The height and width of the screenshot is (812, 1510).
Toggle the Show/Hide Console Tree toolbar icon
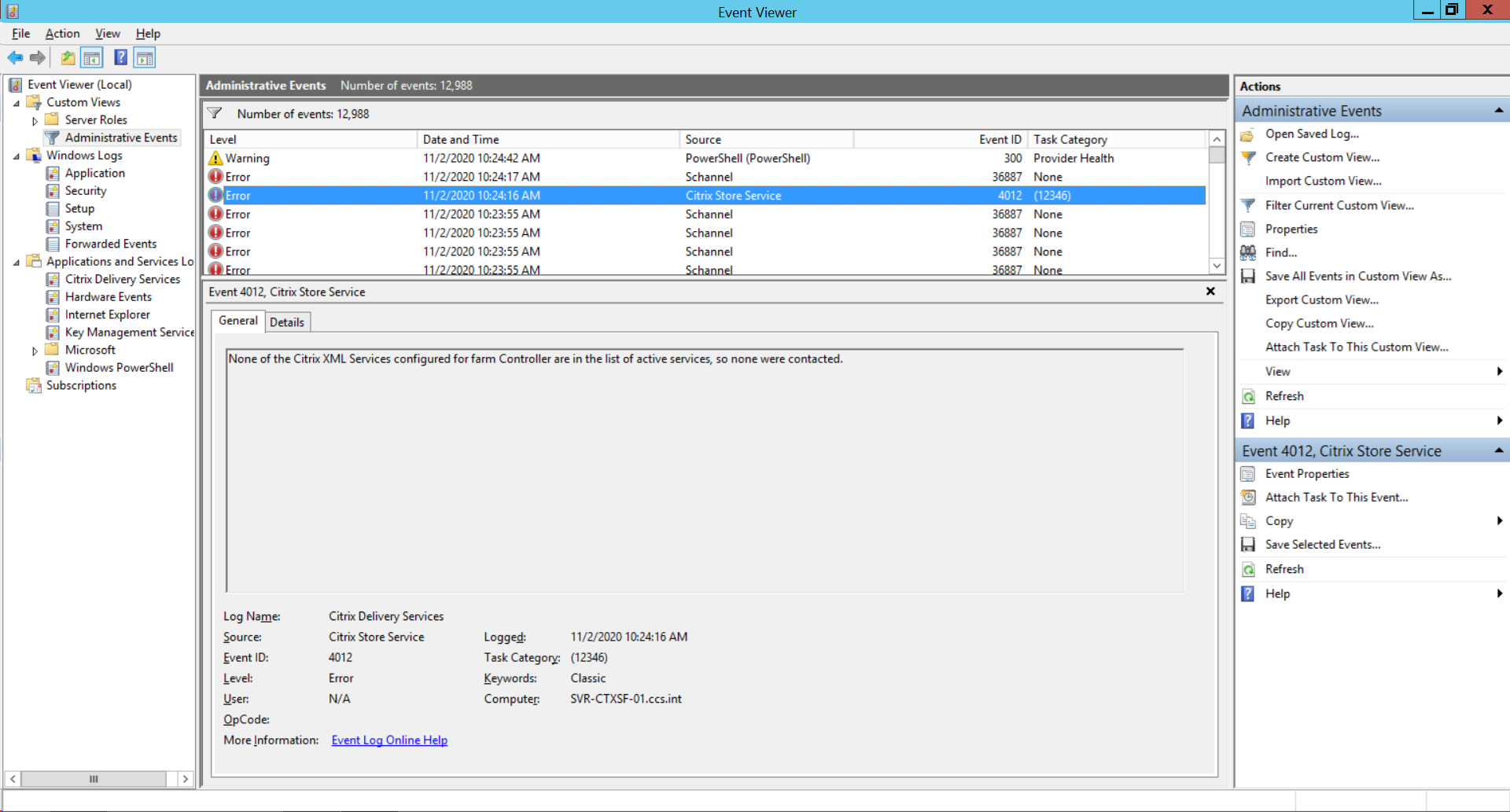(92, 57)
